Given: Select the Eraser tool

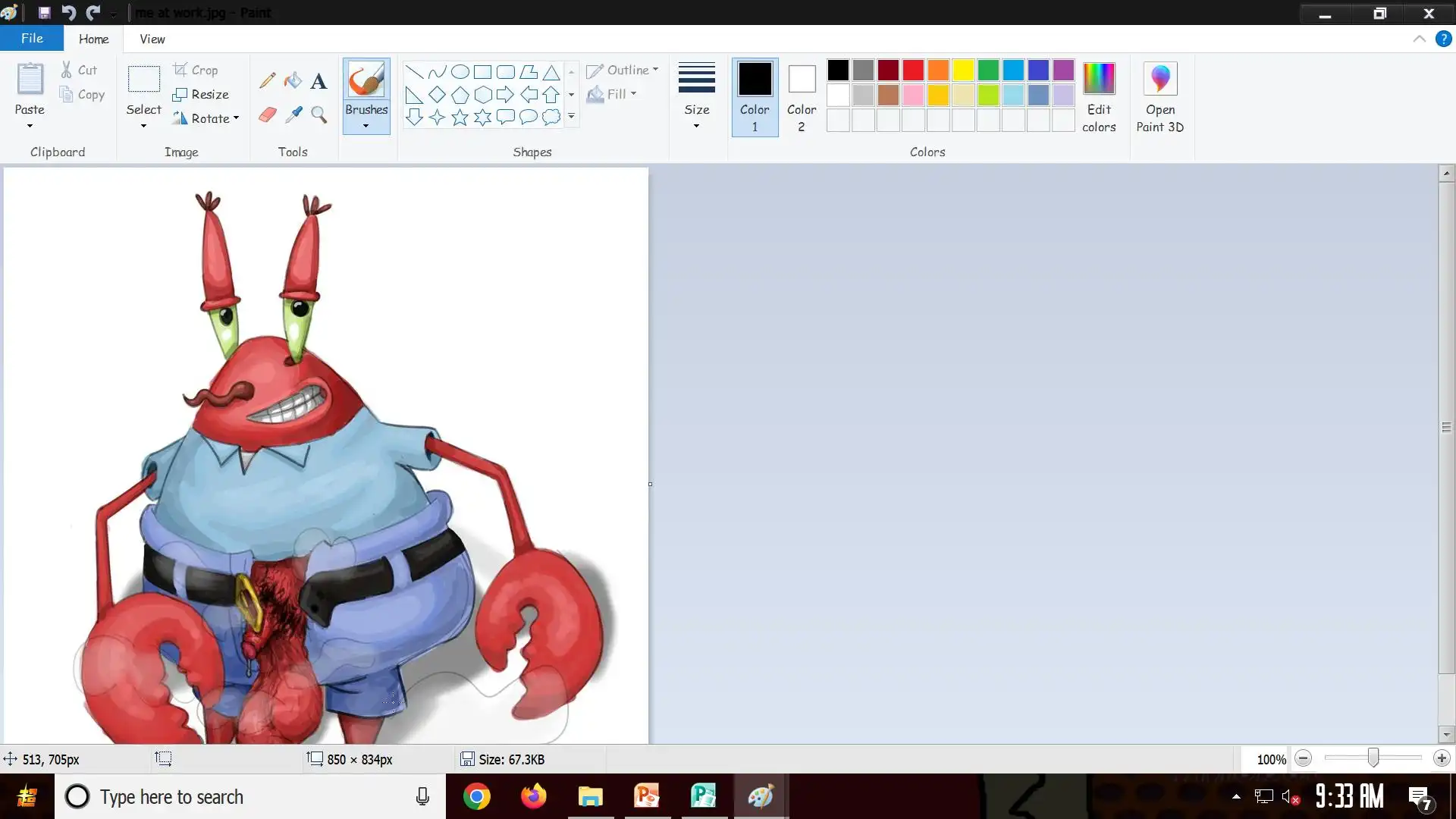Looking at the screenshot, I should (267, 115).
